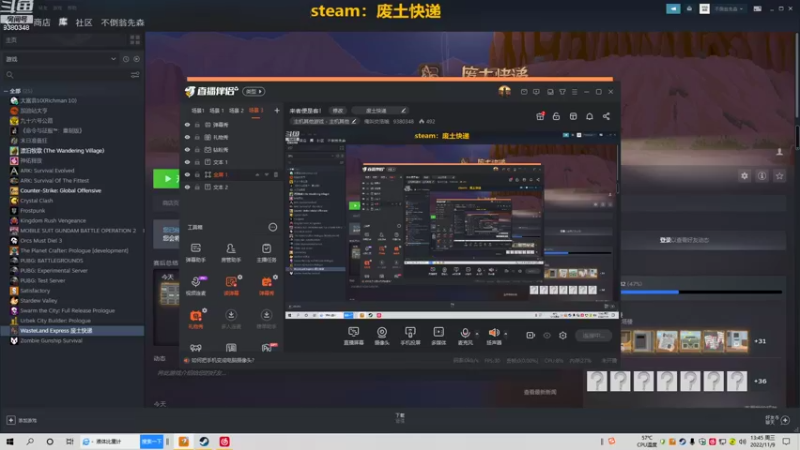Click the recent-activity clock icon in Steam sidebar
The width and height of the screenshot is (800, 450).
[126, 59]
